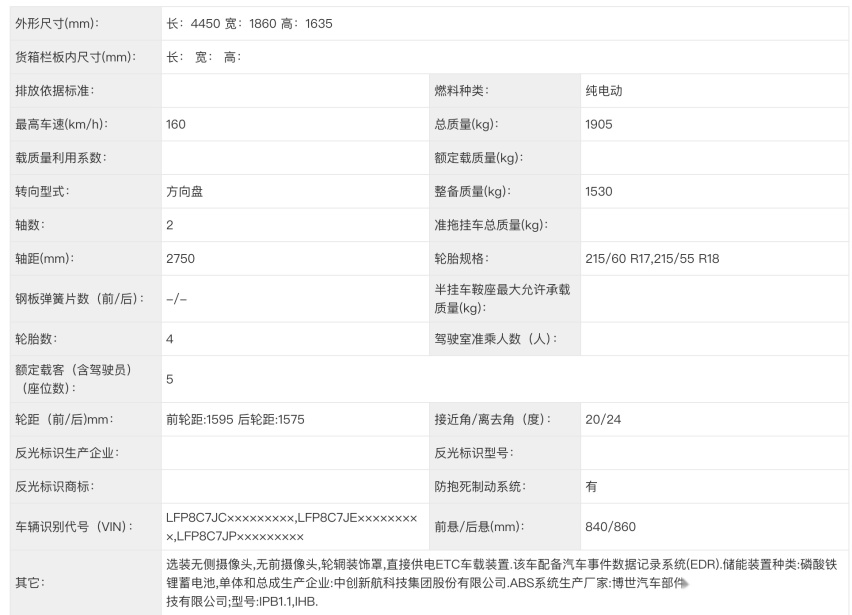852x615 pixels.
Task: Click the 轮胎数 label
Action: pos(36,339)
